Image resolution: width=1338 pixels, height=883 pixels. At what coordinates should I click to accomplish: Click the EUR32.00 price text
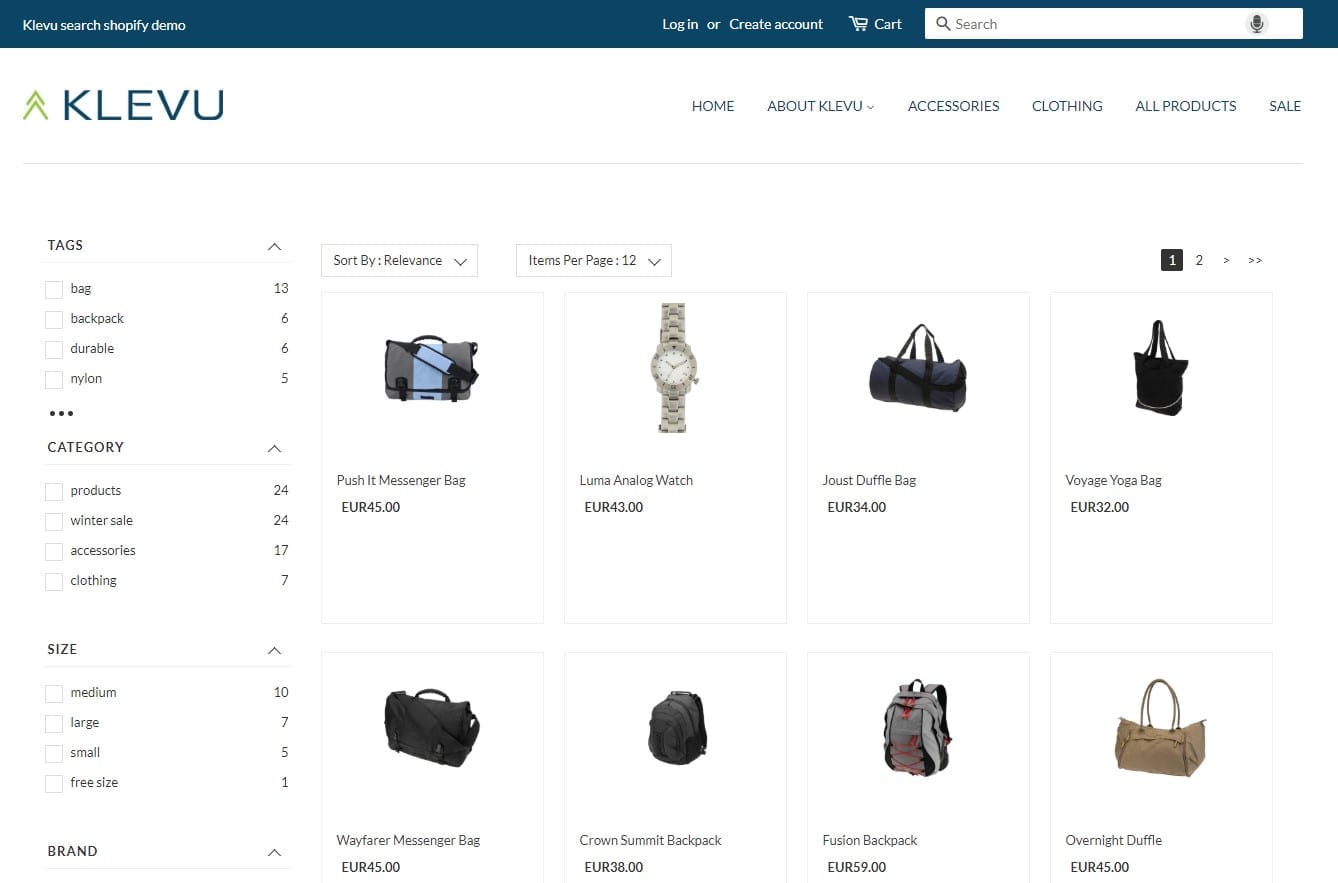point(1100,508)
